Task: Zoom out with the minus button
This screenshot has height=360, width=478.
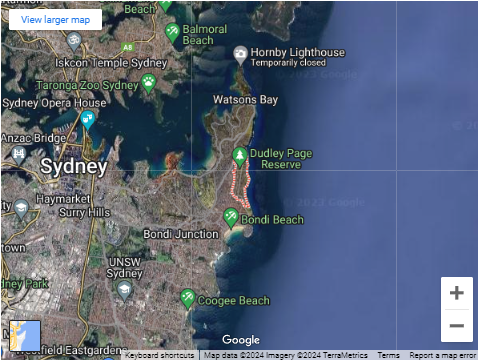Action: [457, 326]
